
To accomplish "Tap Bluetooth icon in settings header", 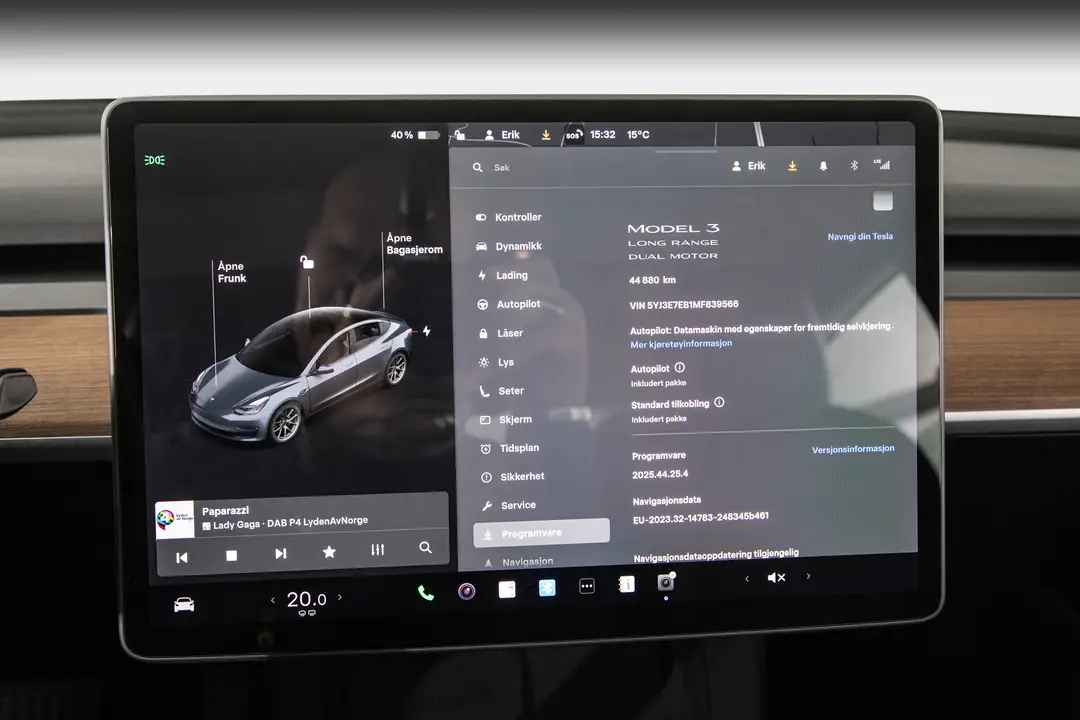I will tap(854, 165).
